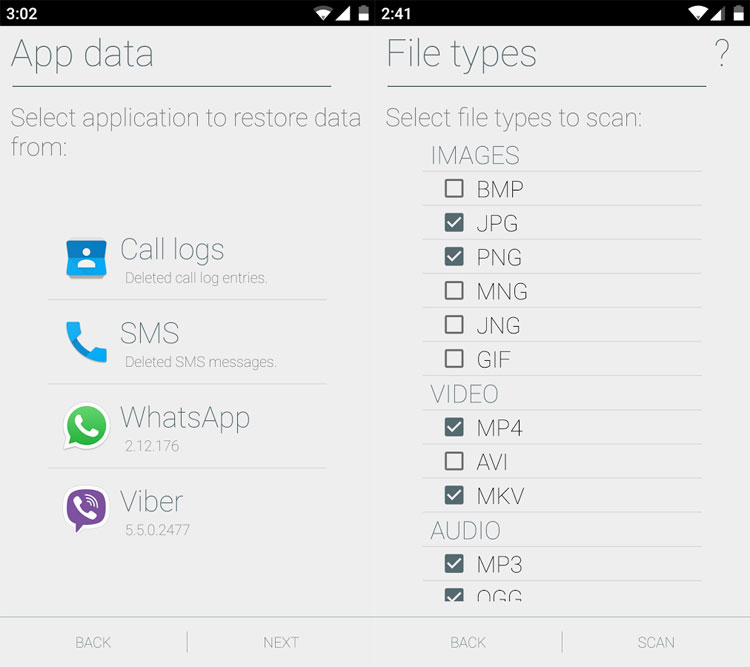The width and height of the screenshot is (750, 667).
Task: Tap NEXT on App data screen
Action: pos(281,642)
